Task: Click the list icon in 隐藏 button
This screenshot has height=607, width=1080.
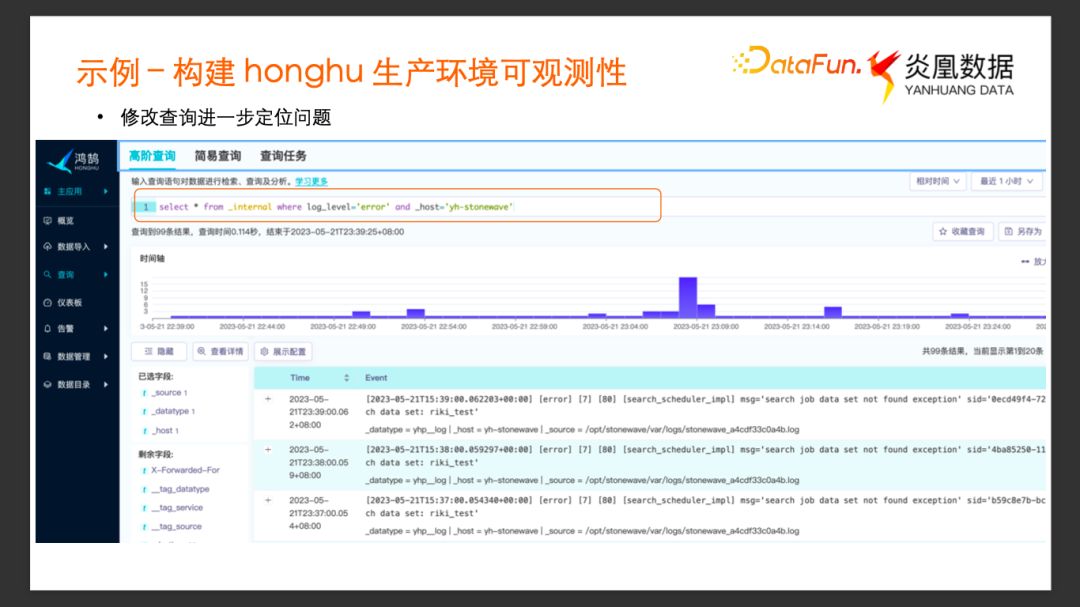Action: [148, 351]
